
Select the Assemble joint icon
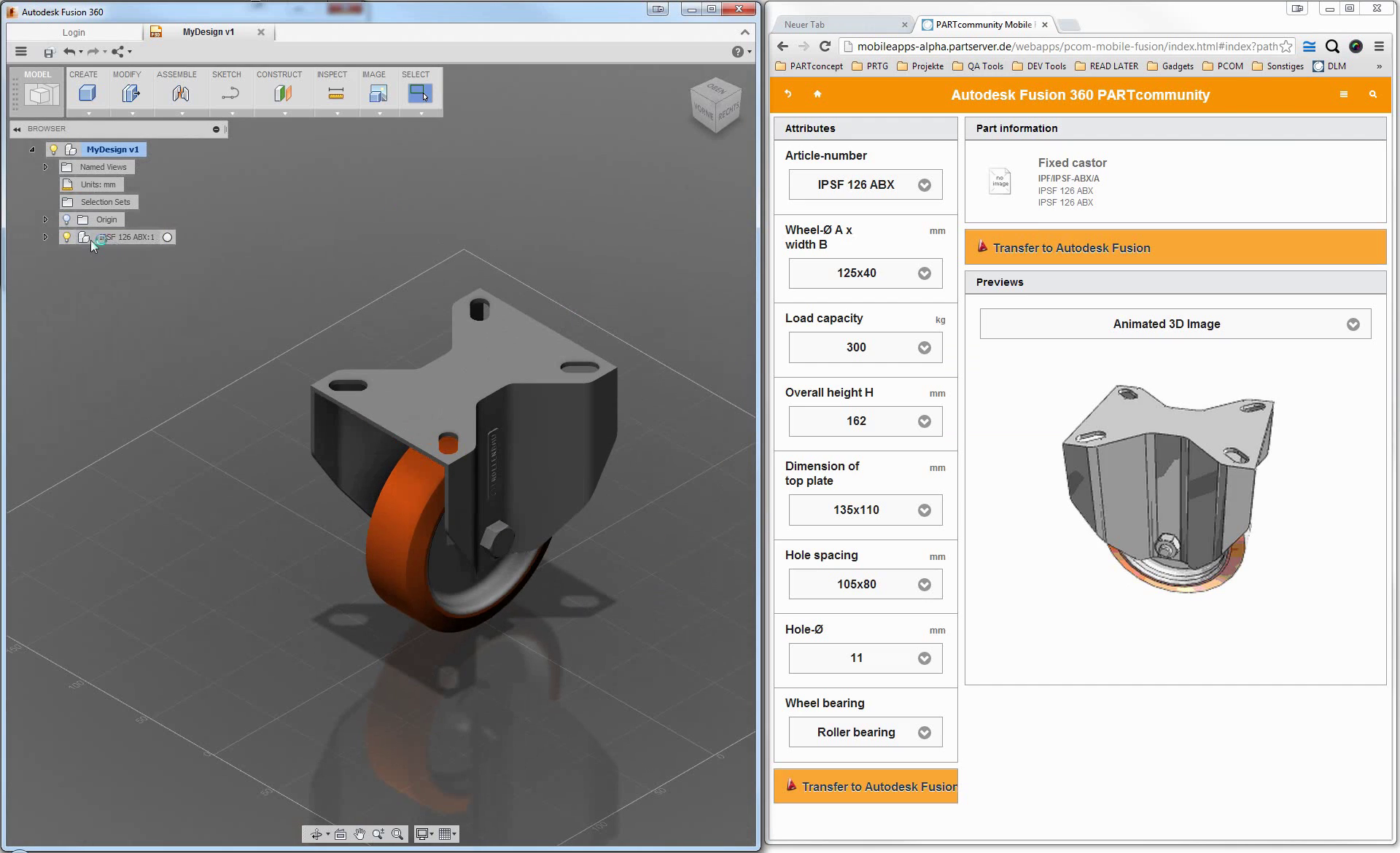click(180, 93)
